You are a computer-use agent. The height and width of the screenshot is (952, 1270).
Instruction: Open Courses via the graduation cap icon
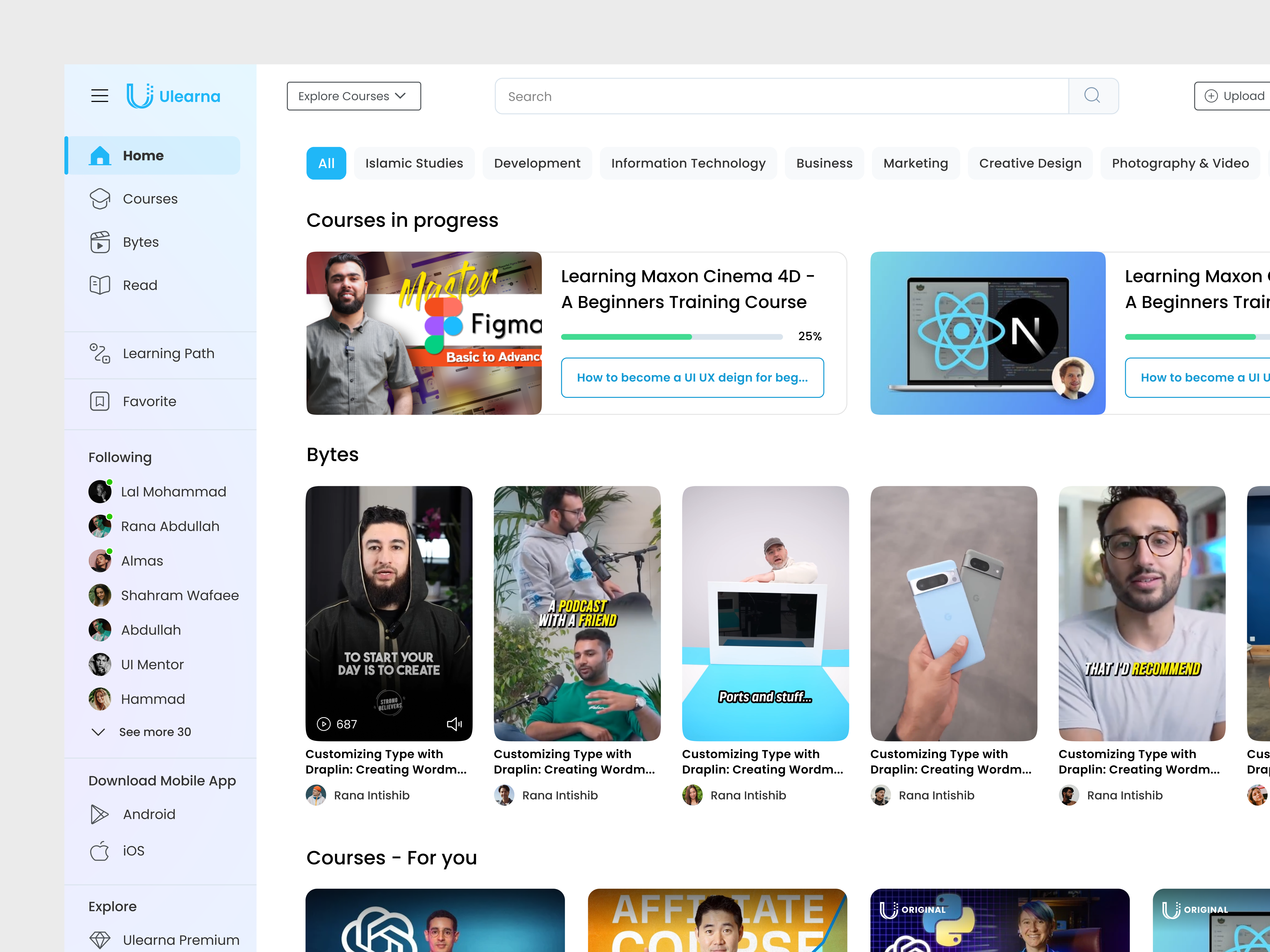coord(100,199)
